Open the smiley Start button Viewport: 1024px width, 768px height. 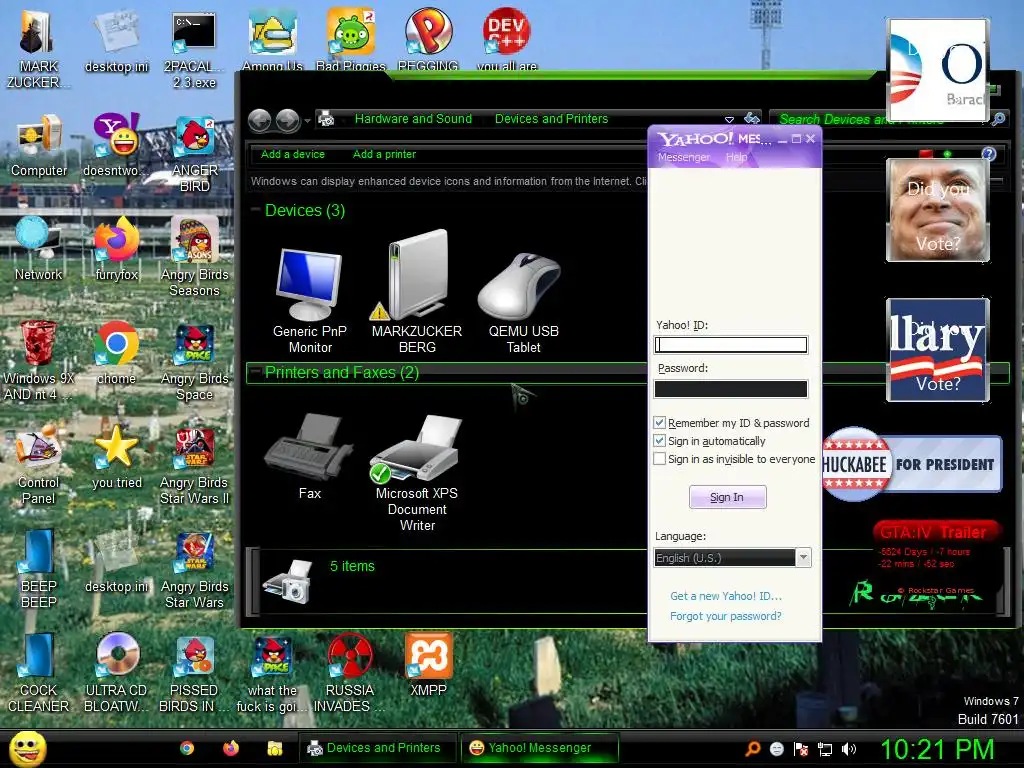click(27, 748)
